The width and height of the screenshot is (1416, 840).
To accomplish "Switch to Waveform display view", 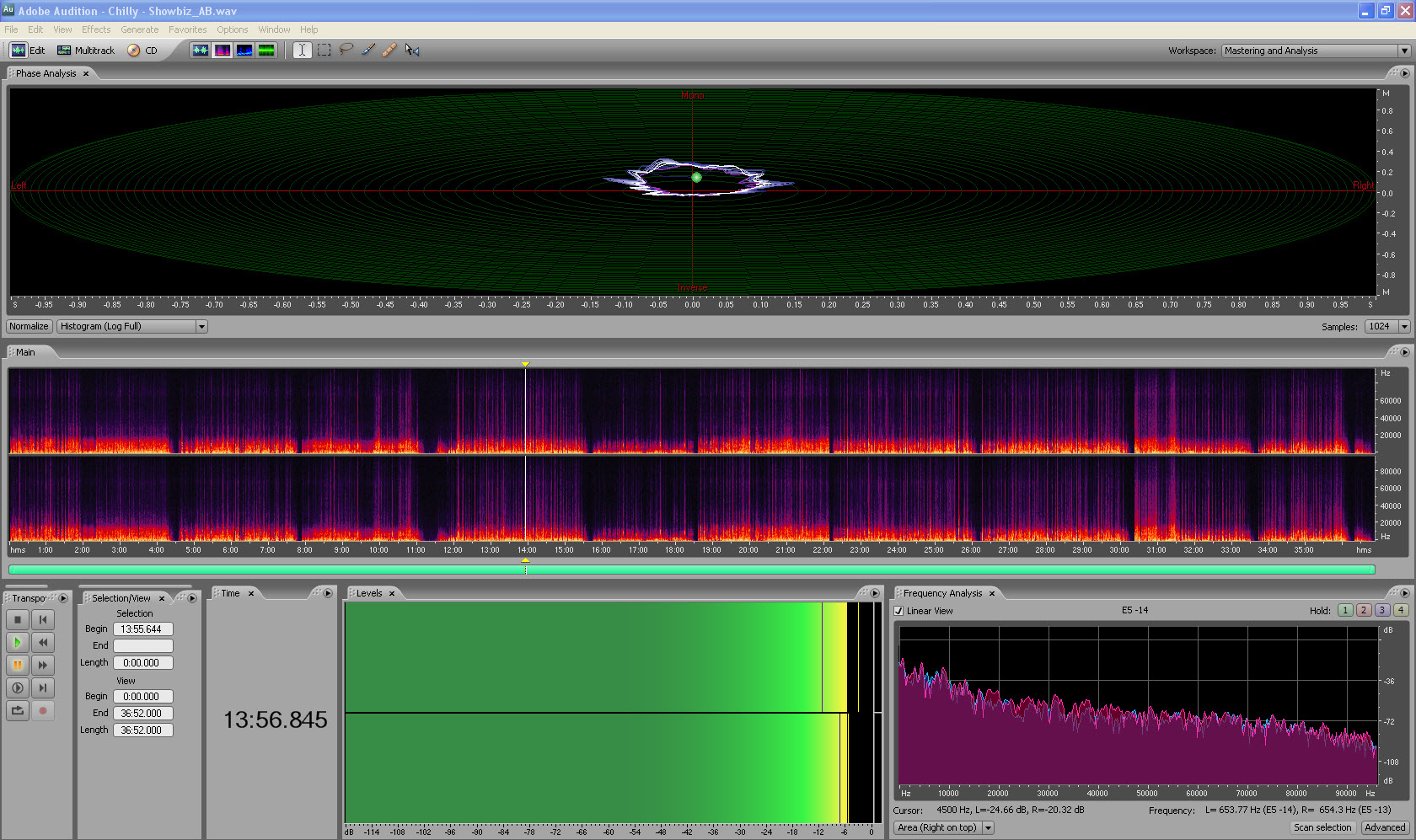I will (x=200, y=51).
